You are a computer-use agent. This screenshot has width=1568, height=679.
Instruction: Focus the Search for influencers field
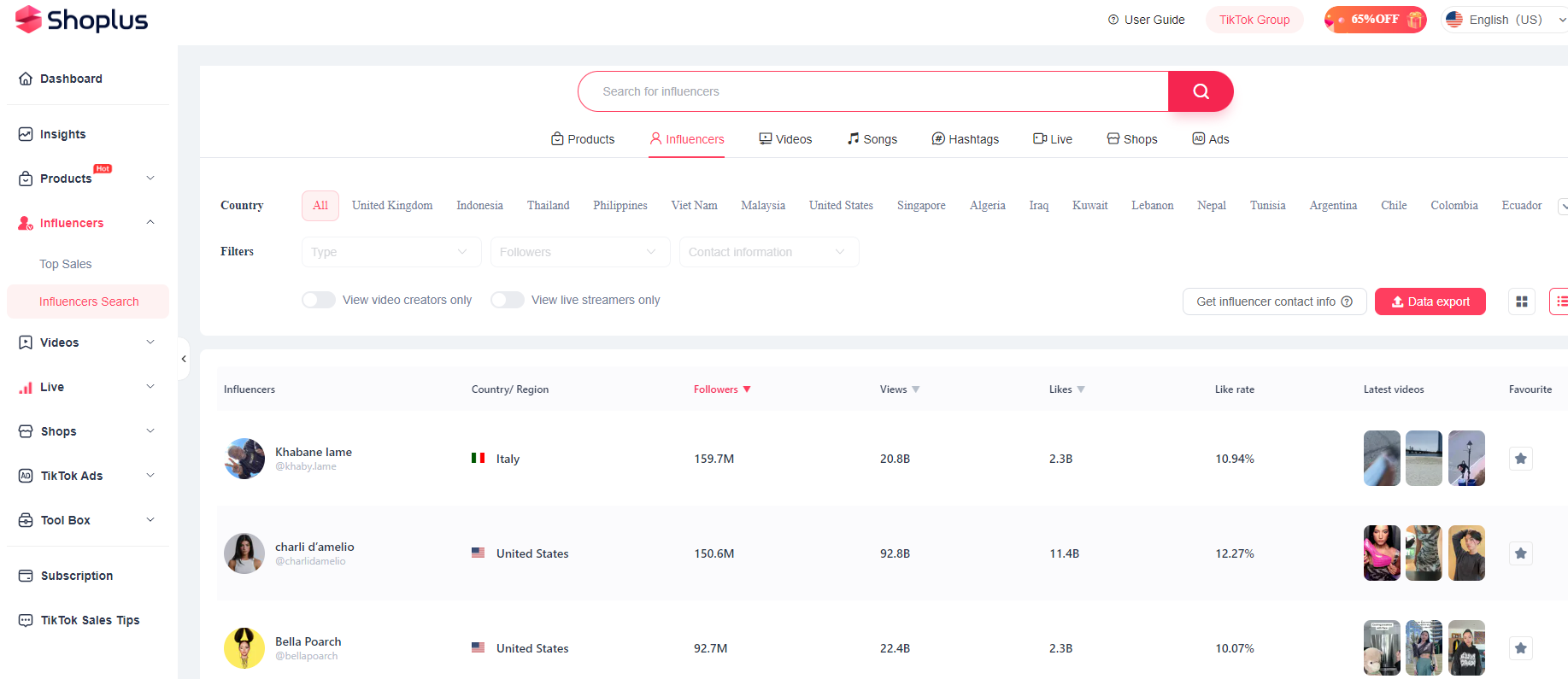click(873, 91)
